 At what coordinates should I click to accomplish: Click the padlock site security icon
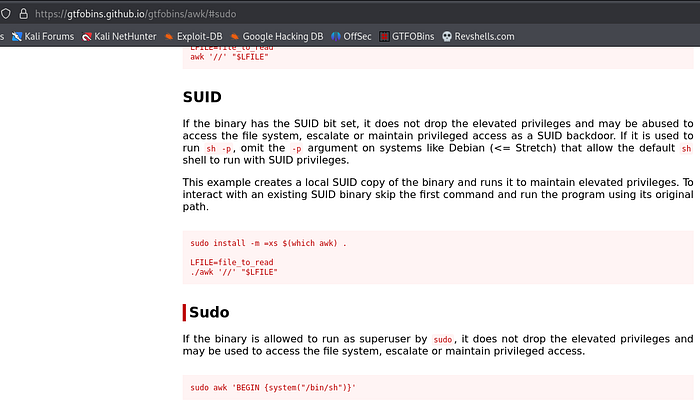coord(24,14)
